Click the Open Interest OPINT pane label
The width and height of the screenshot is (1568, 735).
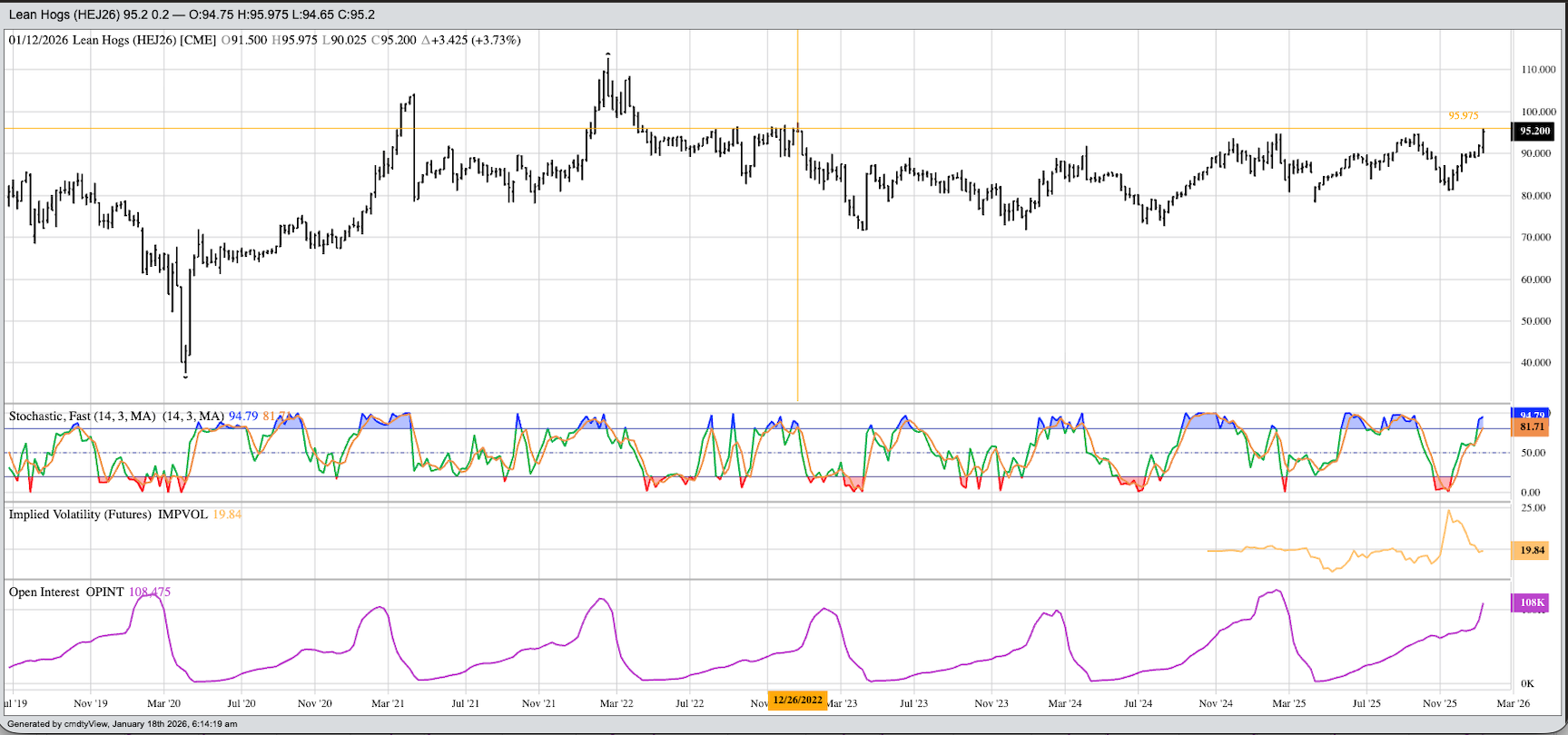tap(66, 593)
